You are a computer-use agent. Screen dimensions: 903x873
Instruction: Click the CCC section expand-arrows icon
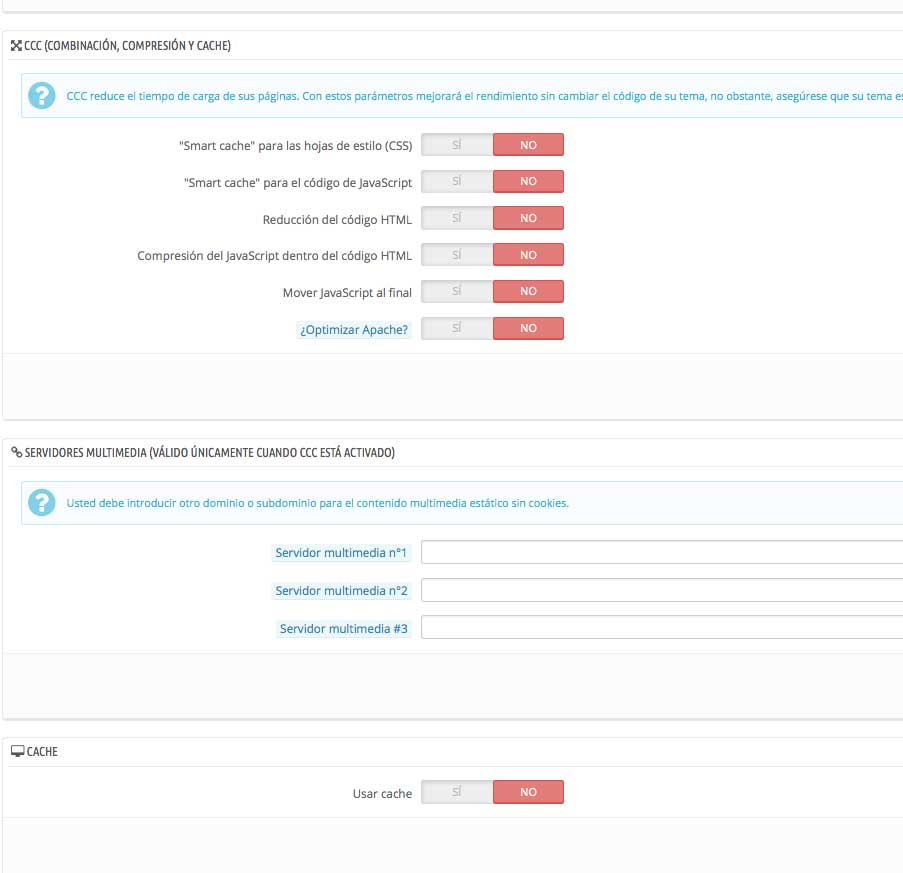click(16, 45)
